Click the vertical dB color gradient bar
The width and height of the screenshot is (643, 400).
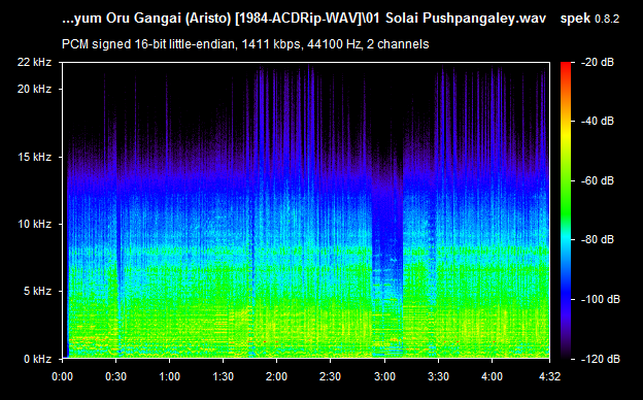[566, 210]
